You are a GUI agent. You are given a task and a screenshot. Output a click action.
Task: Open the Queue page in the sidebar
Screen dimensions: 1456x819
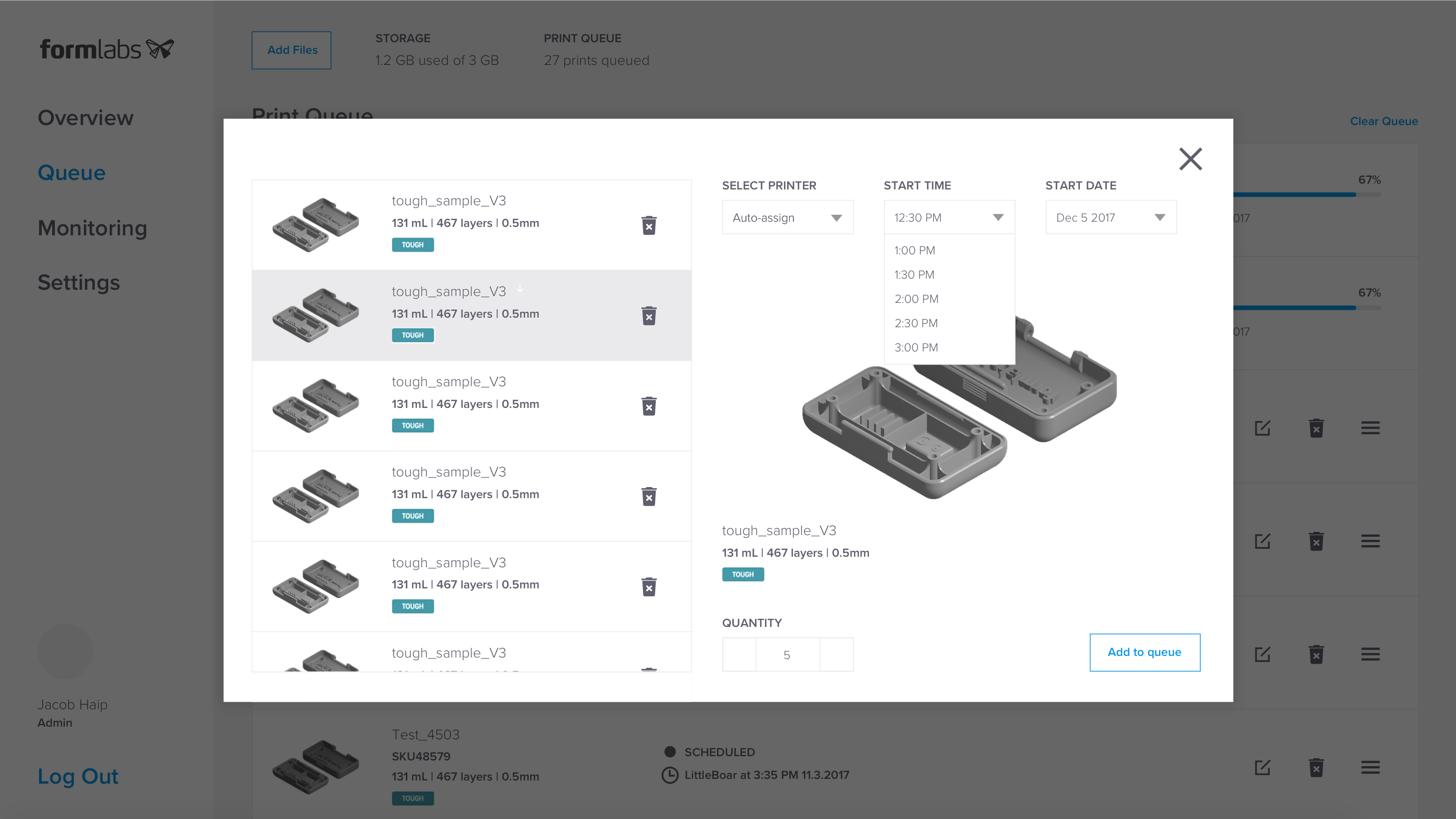point(72,173)
